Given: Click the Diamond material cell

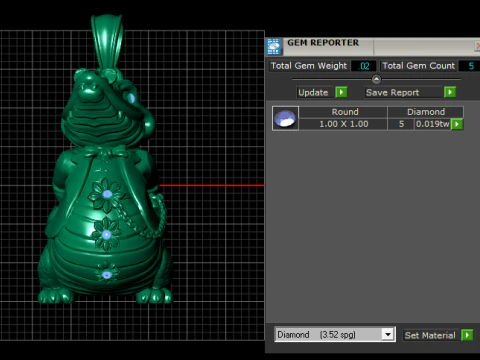Looking at the screenshot, I should coord(425,112).
